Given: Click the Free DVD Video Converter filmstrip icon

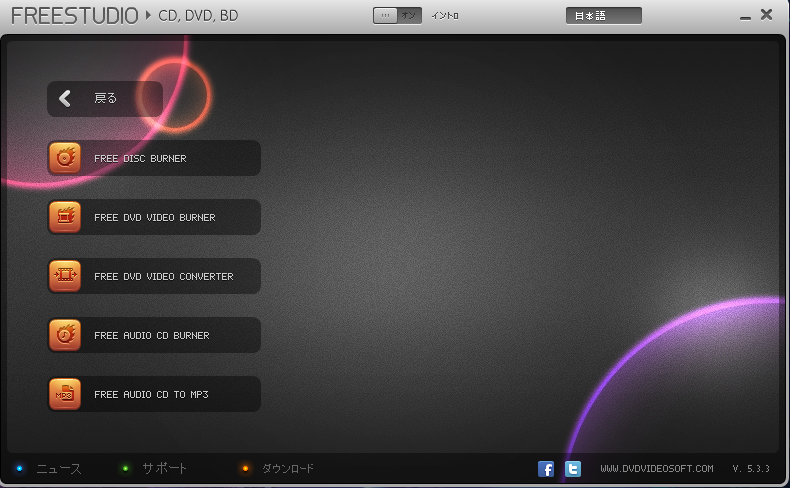Looking at the screenshot, I should 65,276.
